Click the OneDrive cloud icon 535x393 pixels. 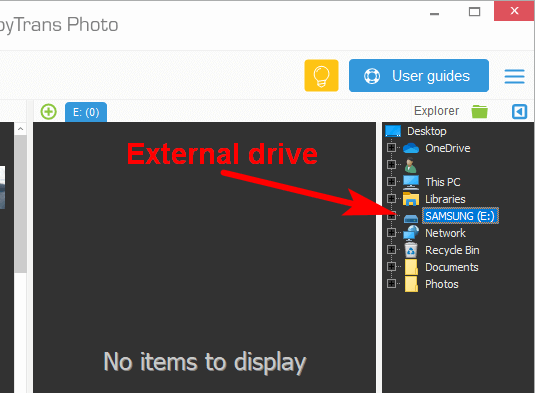[x=411, y=148]
